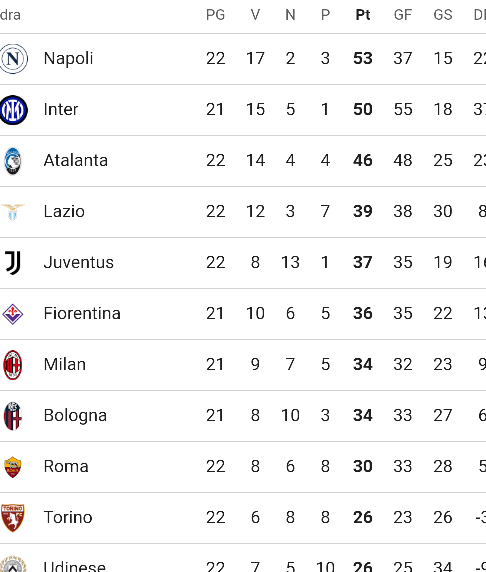Screen dimensions: 486x572
Task: Click the Roma wolf crest
Action: [x=13, y=467]
